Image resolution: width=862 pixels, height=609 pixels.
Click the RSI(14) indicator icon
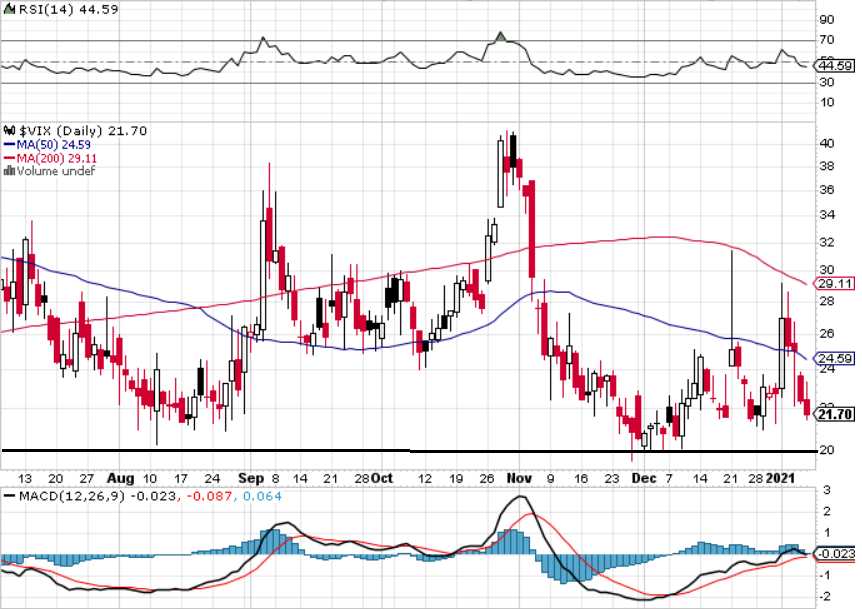(x=10, y=11)
